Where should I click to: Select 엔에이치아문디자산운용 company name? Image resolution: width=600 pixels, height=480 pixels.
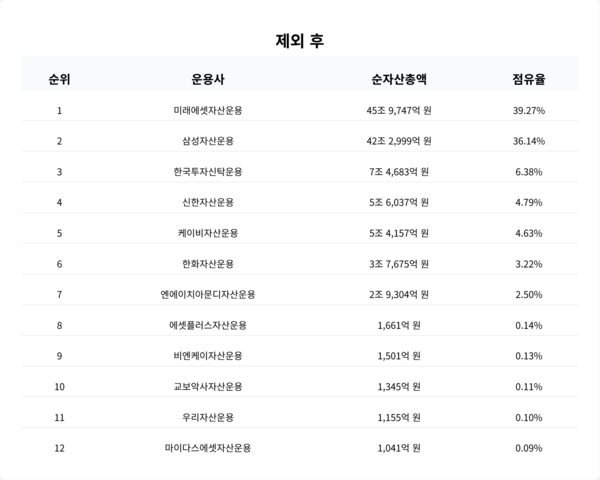[x=208, y=294]
